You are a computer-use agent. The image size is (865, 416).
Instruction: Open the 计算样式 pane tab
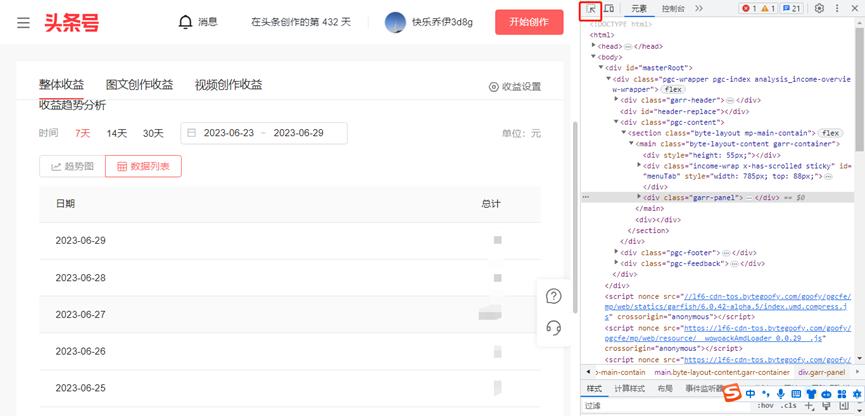pyautogui.click(x=629, y=388)
